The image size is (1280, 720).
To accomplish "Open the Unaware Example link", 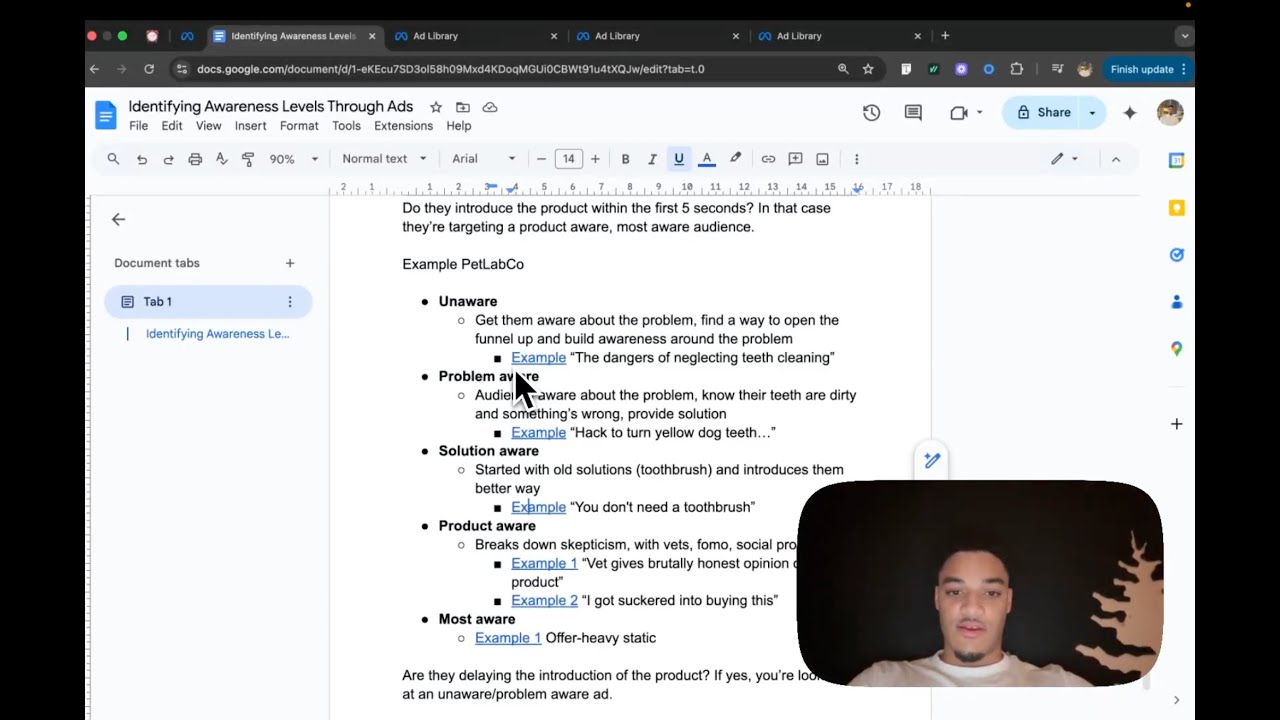I will point(538,358).
